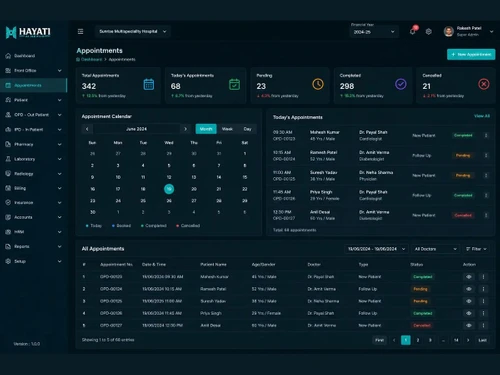The image size is (500, 375).
Task: Go to the First pagination page
Action: (379, 340)
